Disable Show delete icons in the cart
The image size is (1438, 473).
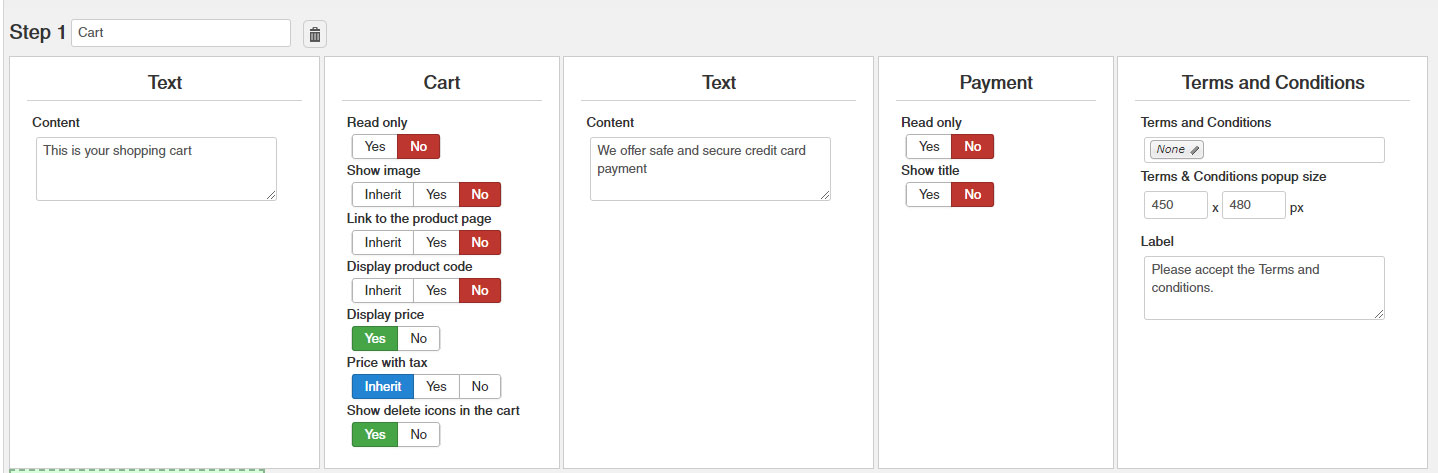(x=419, y=435)
